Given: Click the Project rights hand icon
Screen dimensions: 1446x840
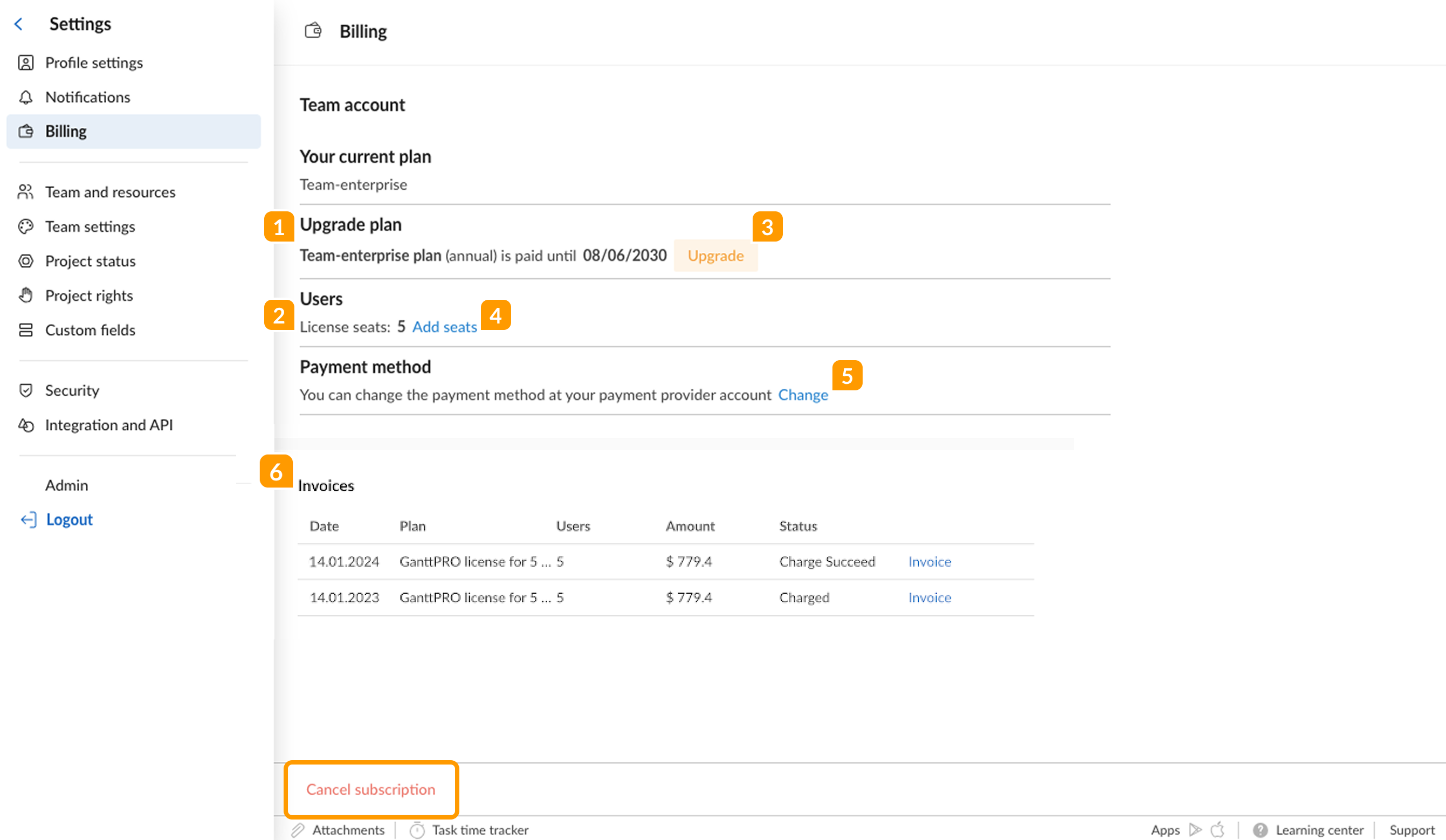Looking at the screenshot, I should [x=26, y=295].
